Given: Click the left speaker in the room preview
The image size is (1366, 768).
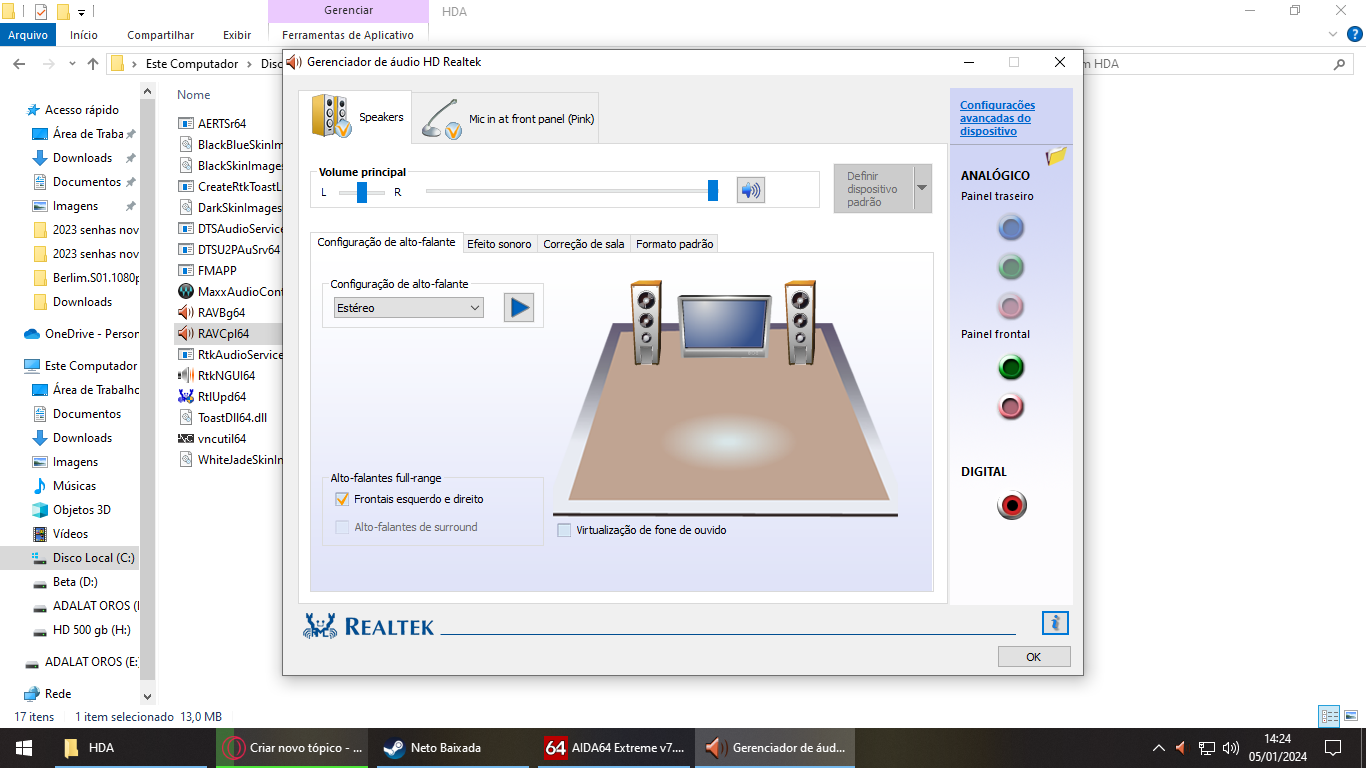Looking at the screenshot, I should (645, 323).
